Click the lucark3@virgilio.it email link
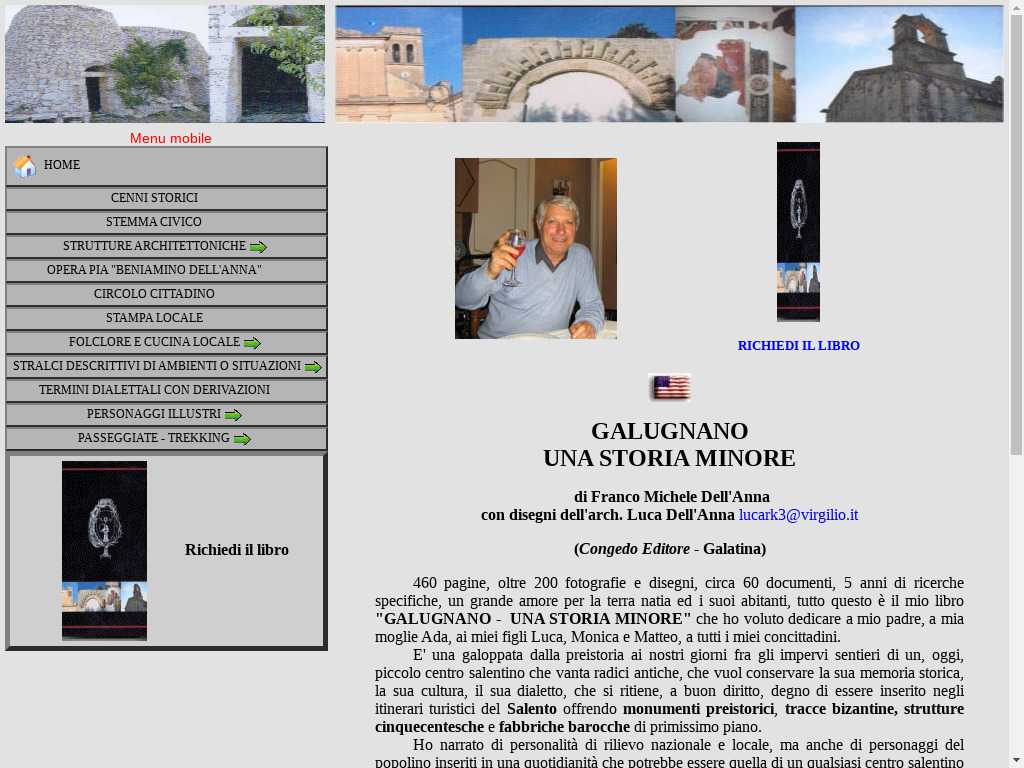Viewport: 1024px width, 768px height. coord(798,515)
